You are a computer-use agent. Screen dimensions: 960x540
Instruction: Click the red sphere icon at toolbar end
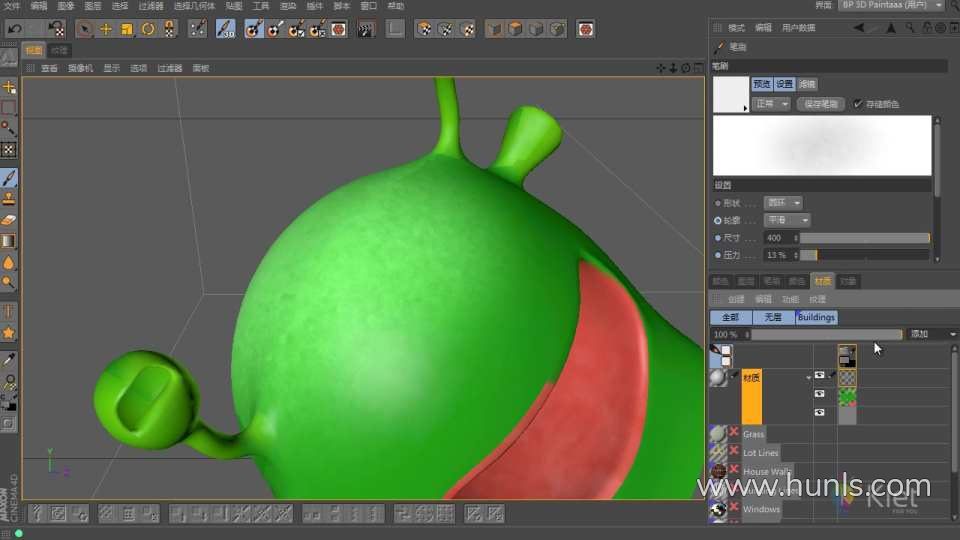(585, 29)
